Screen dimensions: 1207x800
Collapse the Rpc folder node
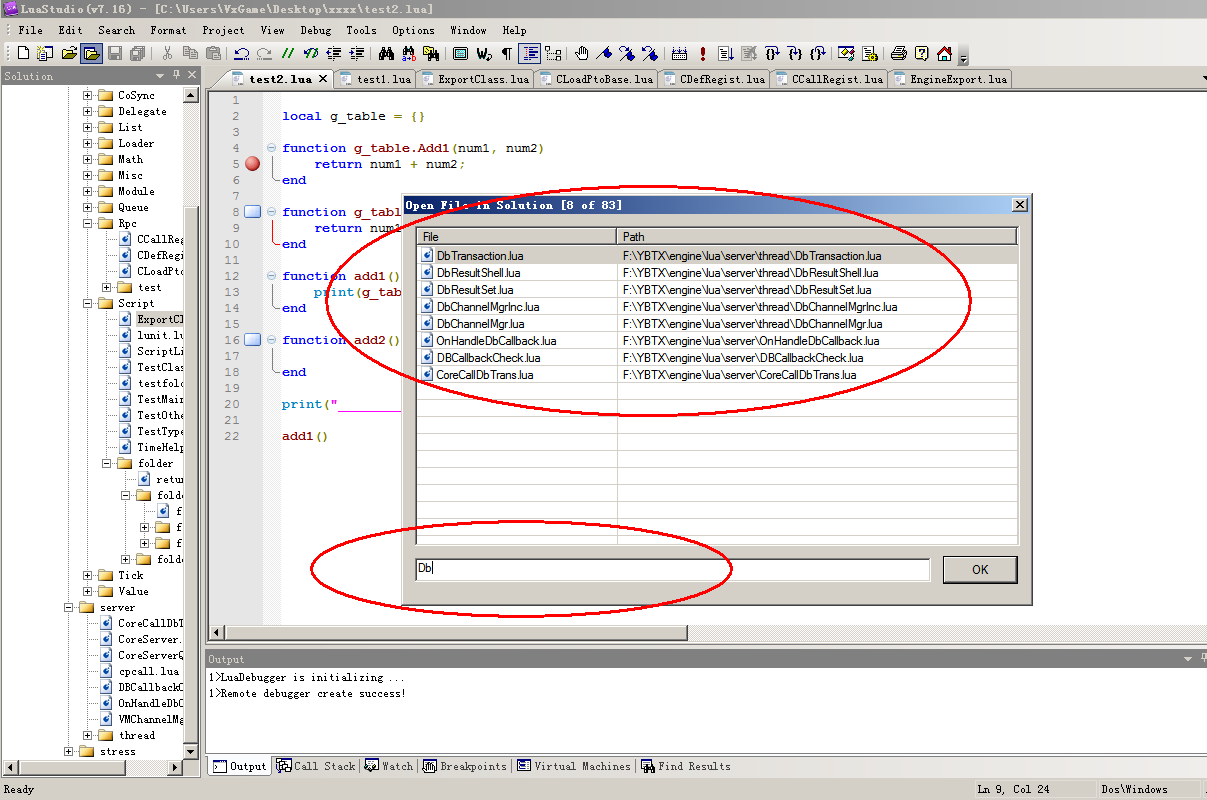(x=88, y=224)
